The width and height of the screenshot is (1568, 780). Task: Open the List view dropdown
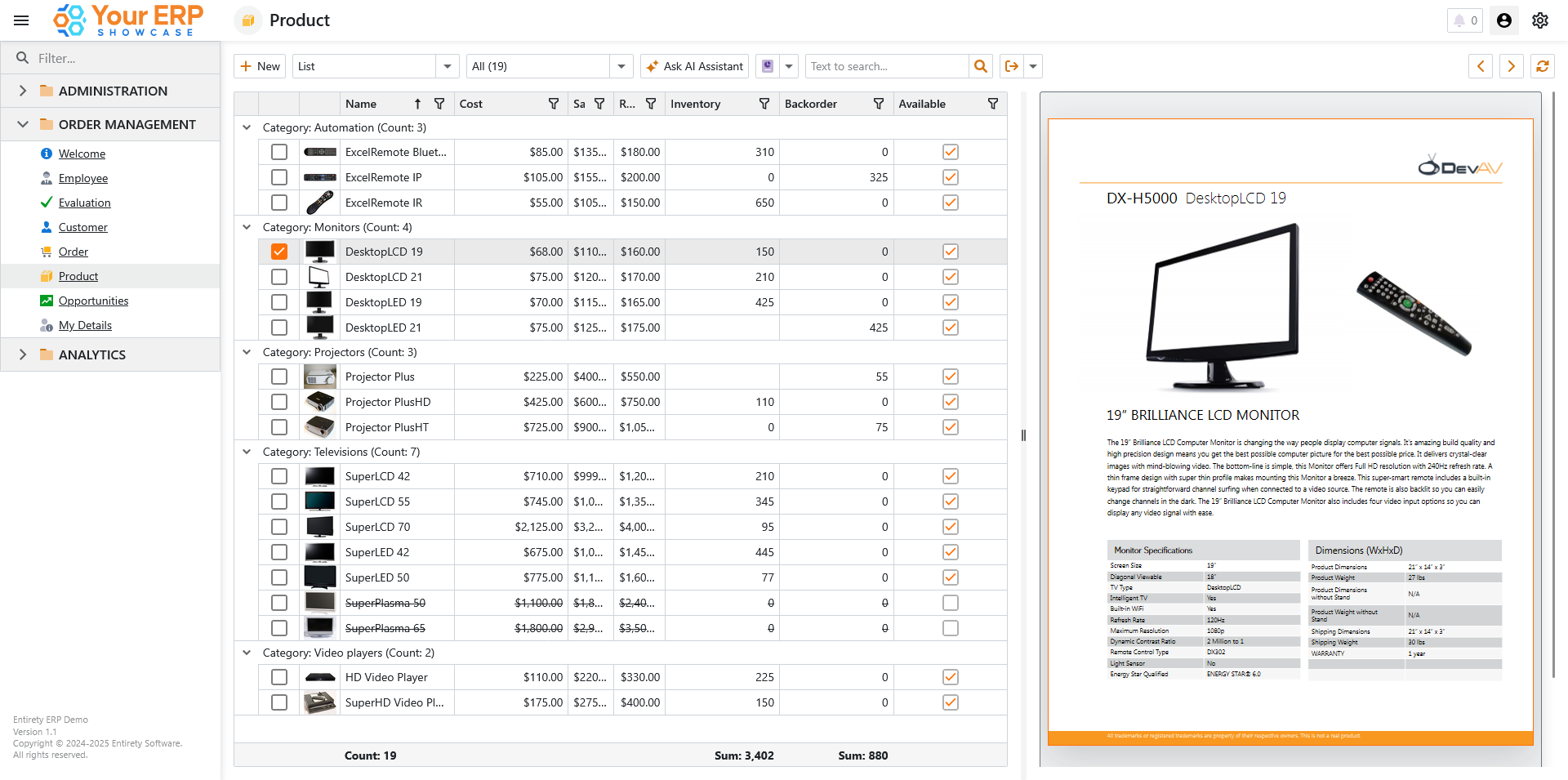click(x=447, y=66)
